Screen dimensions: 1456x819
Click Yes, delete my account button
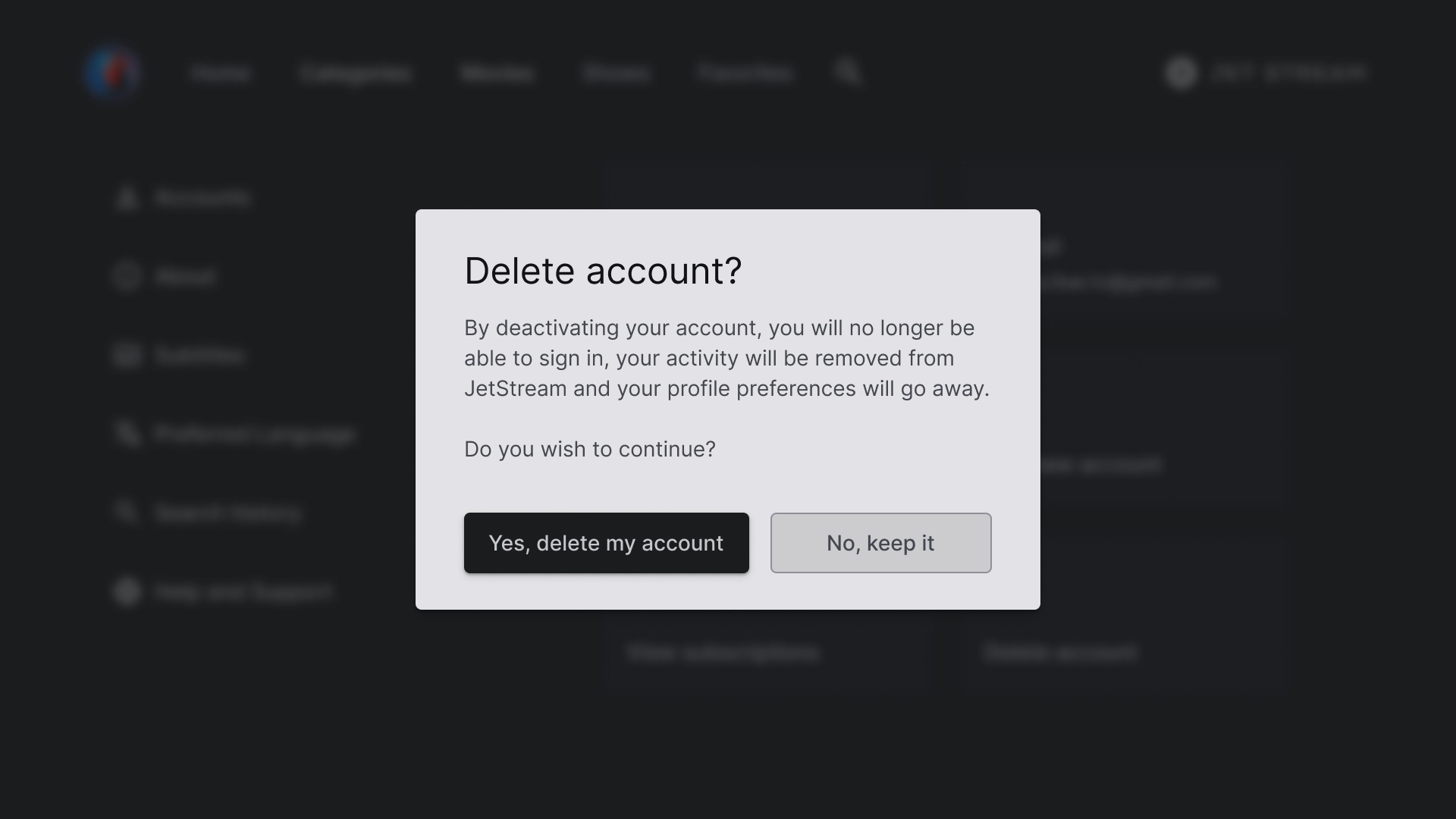(x=606, y=542)
